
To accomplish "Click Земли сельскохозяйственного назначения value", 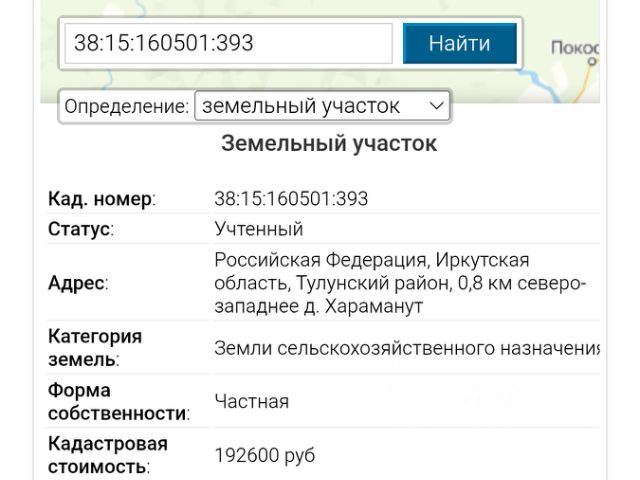I will tap(407, 348).
